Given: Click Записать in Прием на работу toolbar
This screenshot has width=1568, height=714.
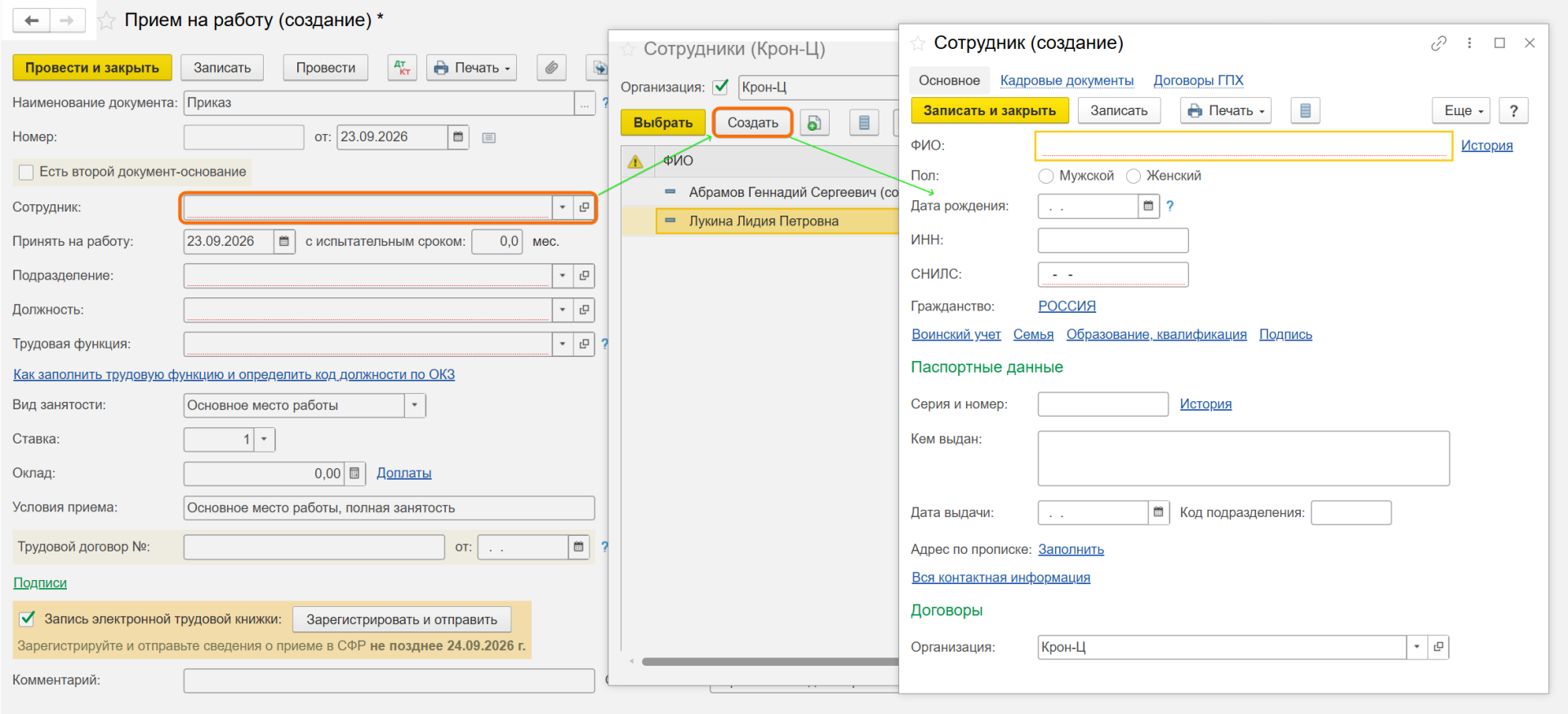Looking at the screenshot, I should click(x=222, y=68).
